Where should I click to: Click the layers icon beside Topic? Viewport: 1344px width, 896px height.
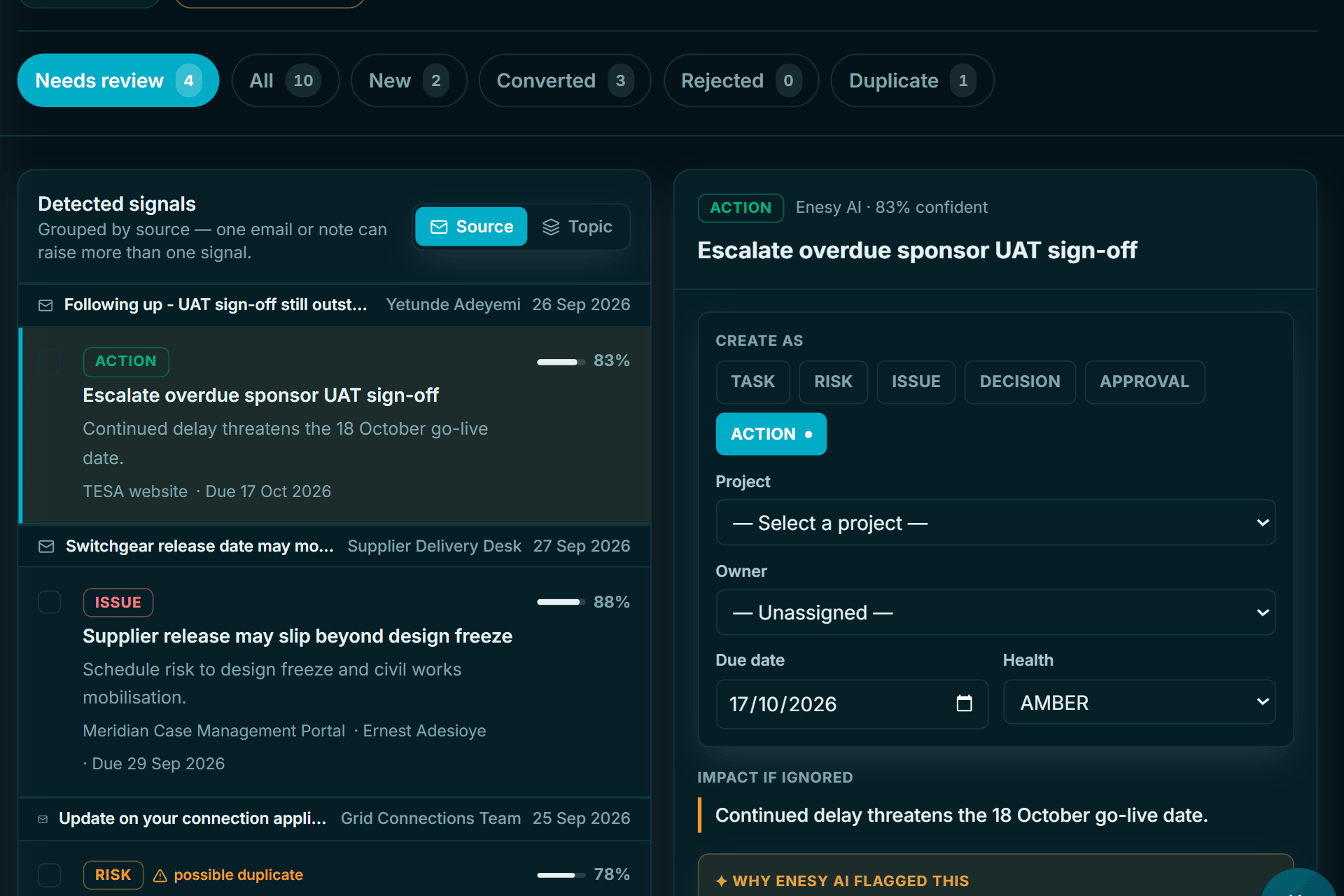pos(551,227)
